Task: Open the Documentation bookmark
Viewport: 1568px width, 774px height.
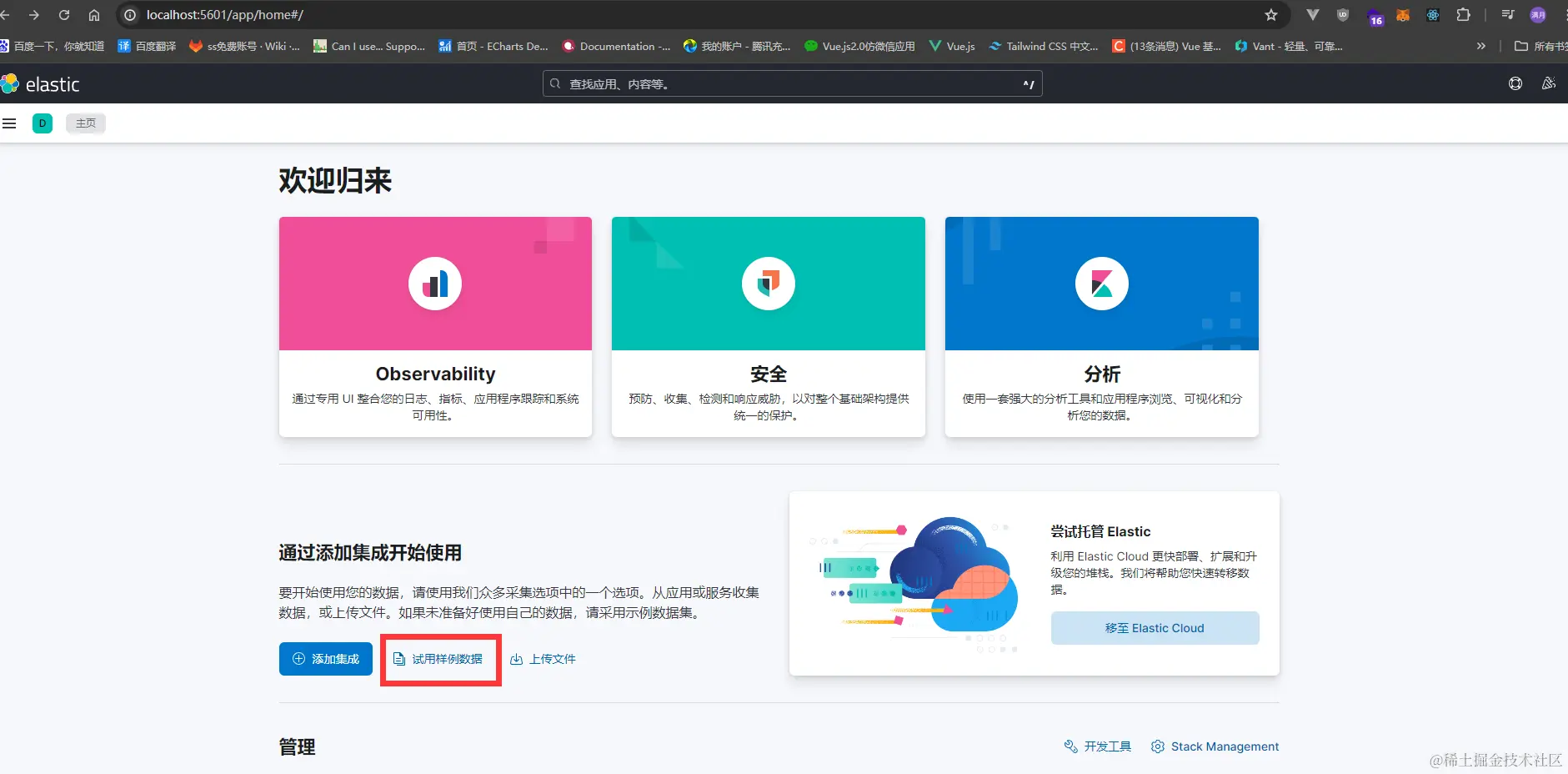Action: click(616, 46)
